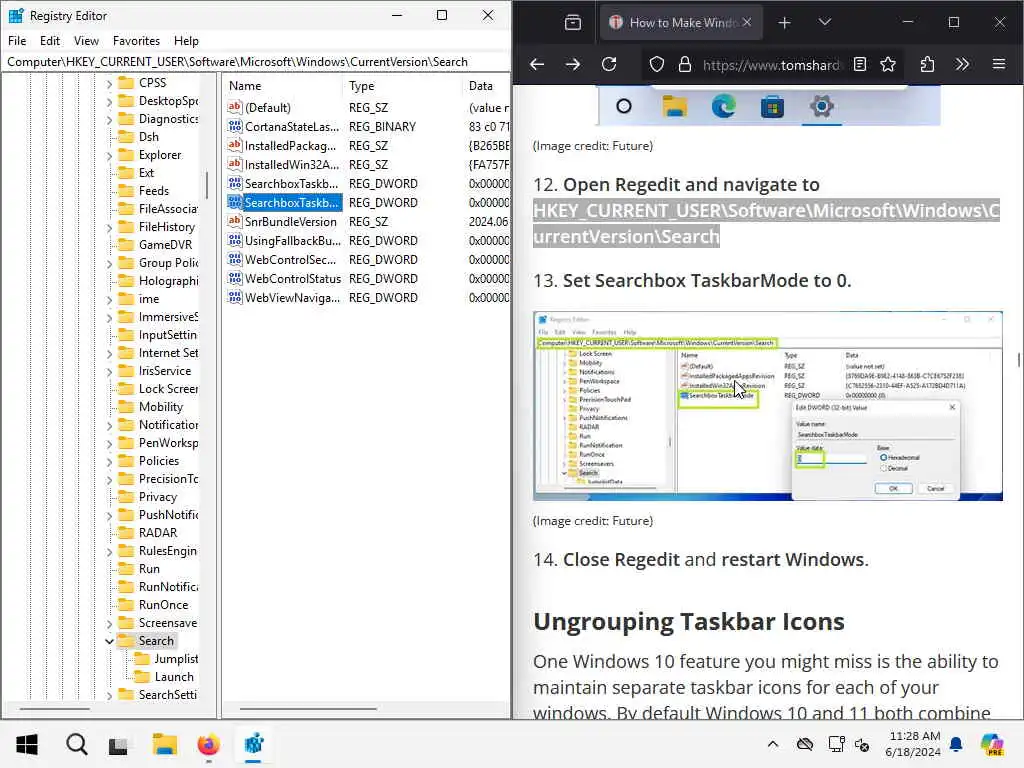Open the Help menu in Registry Editor
This screenshot has height=768, width=1024.
(186, 40)
